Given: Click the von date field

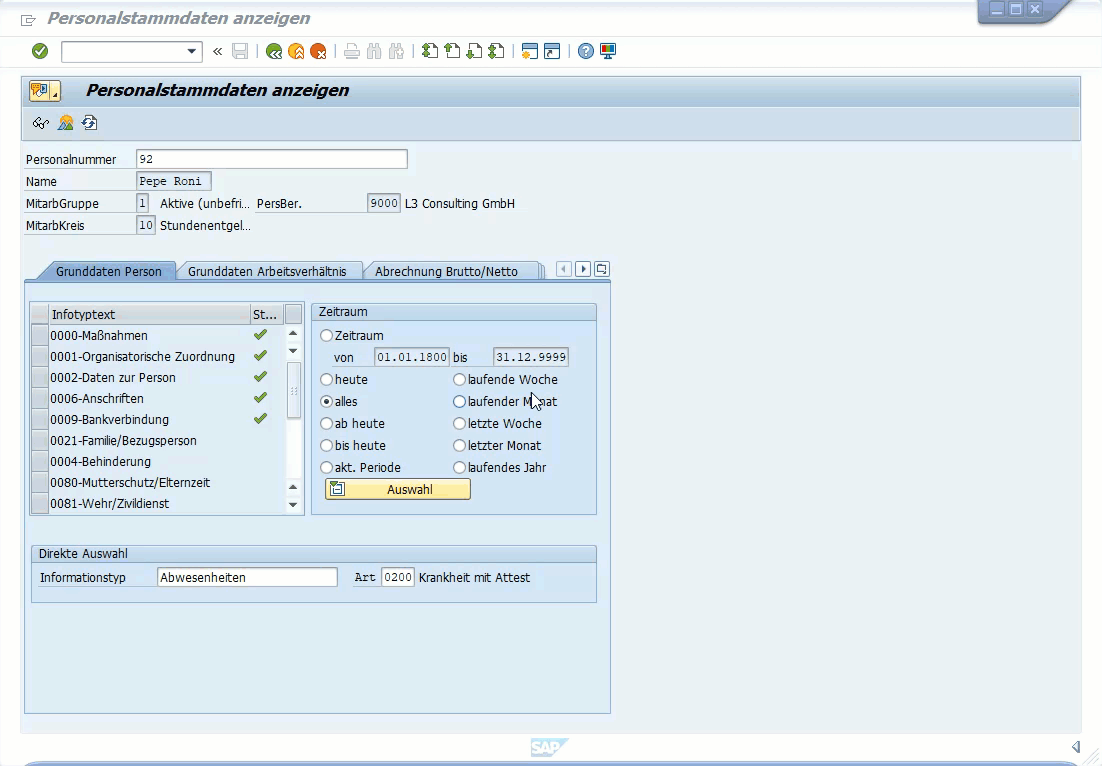Looking at the screenshot, I should click(x=412, y=357).
